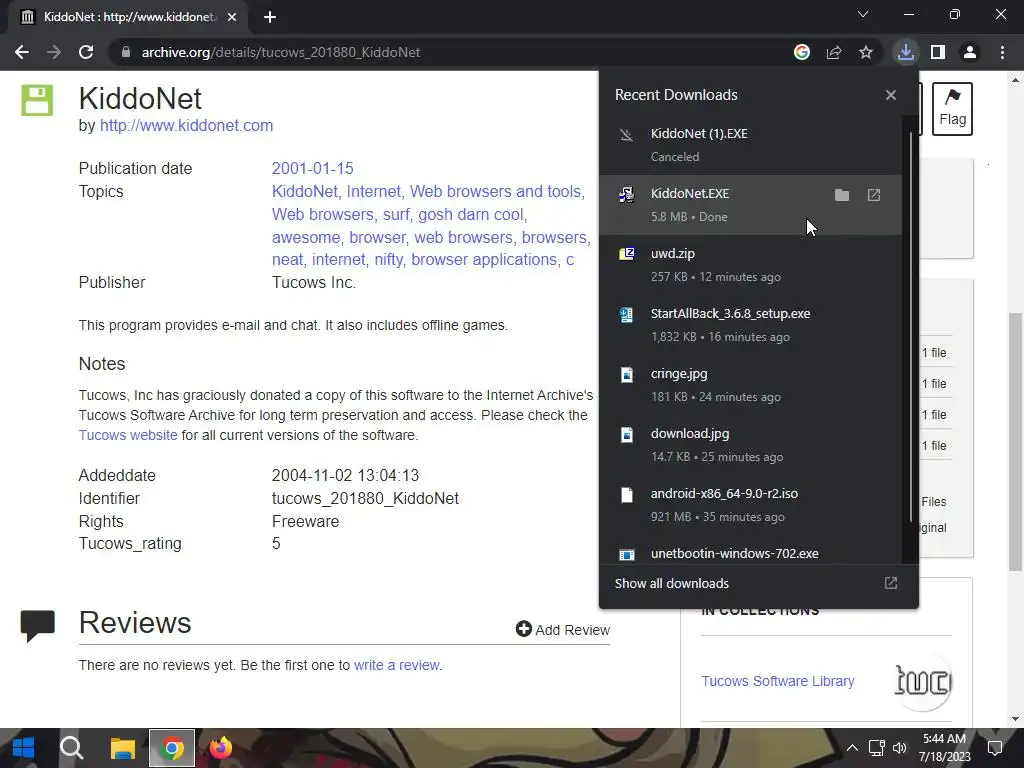Open File Explorer from taskbar

(122, 748)
